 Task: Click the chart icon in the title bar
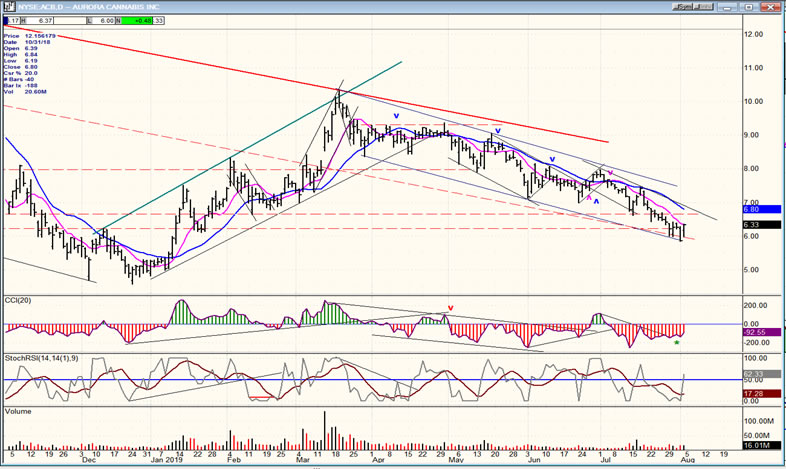[x=7, y=7]
